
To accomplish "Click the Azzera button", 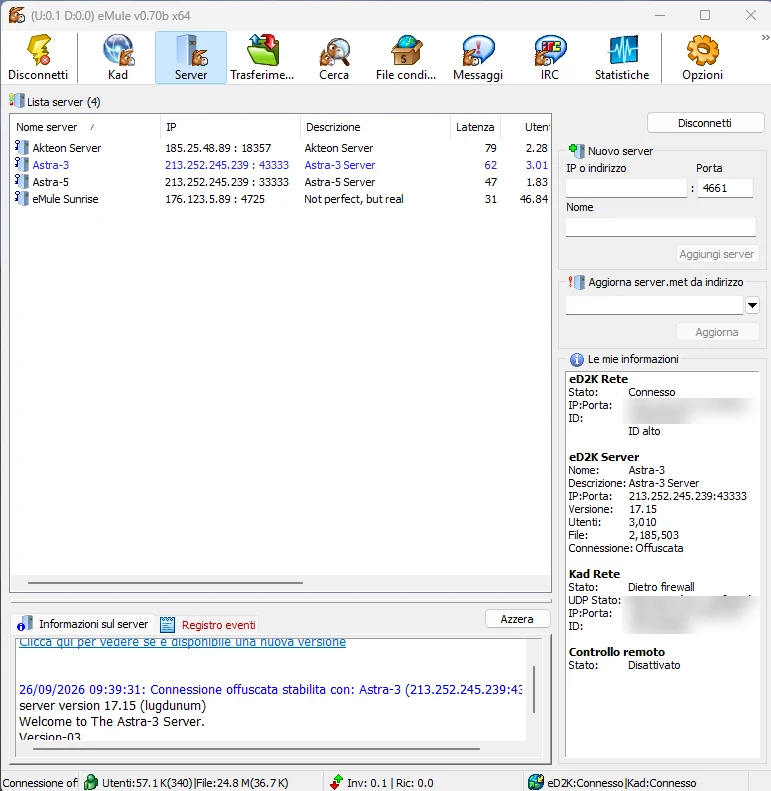I will pyautogui.click(x=517, y=619).
